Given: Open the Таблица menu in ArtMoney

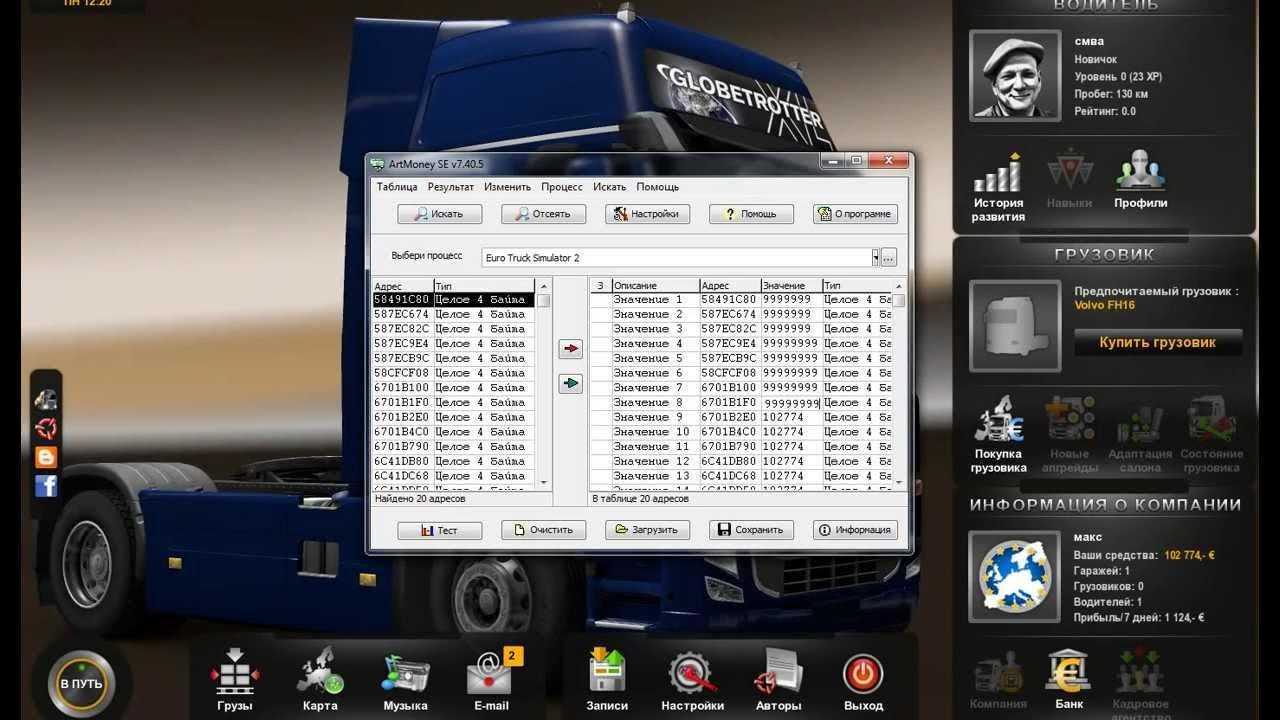Looking at the screenshot, I should [x=397, y=187].
